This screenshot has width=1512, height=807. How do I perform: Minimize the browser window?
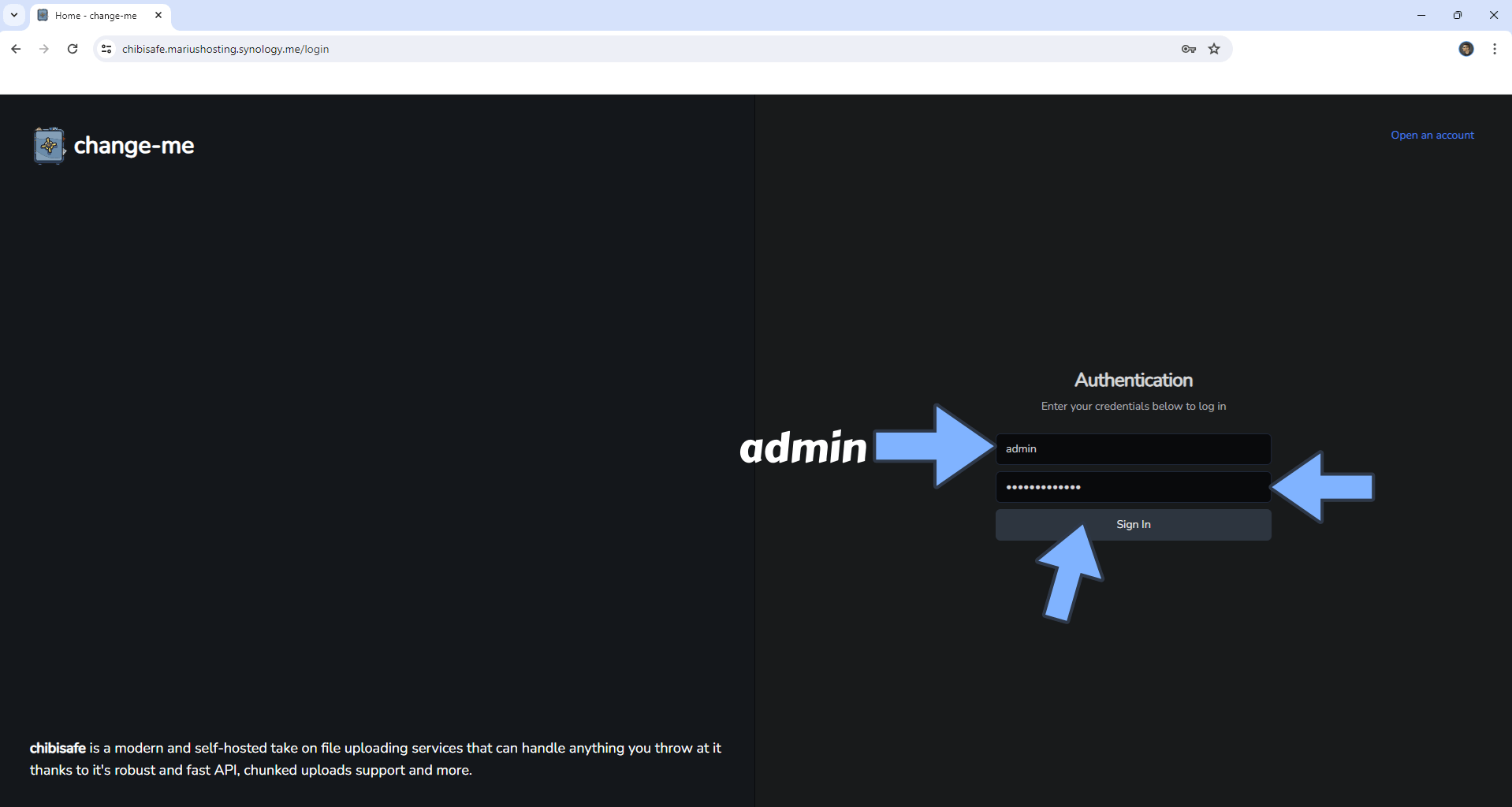pyautogui.click(x=1421, y=15)
